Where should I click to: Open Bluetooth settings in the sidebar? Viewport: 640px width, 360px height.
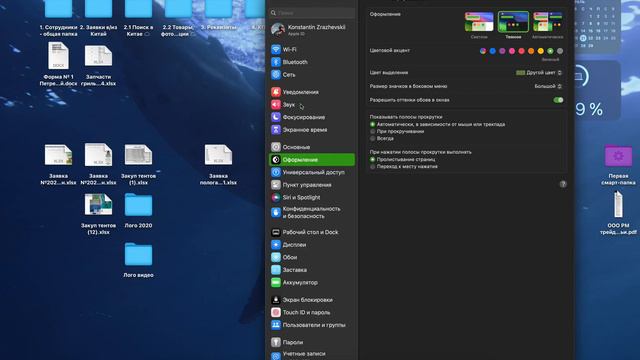(312, 62)
